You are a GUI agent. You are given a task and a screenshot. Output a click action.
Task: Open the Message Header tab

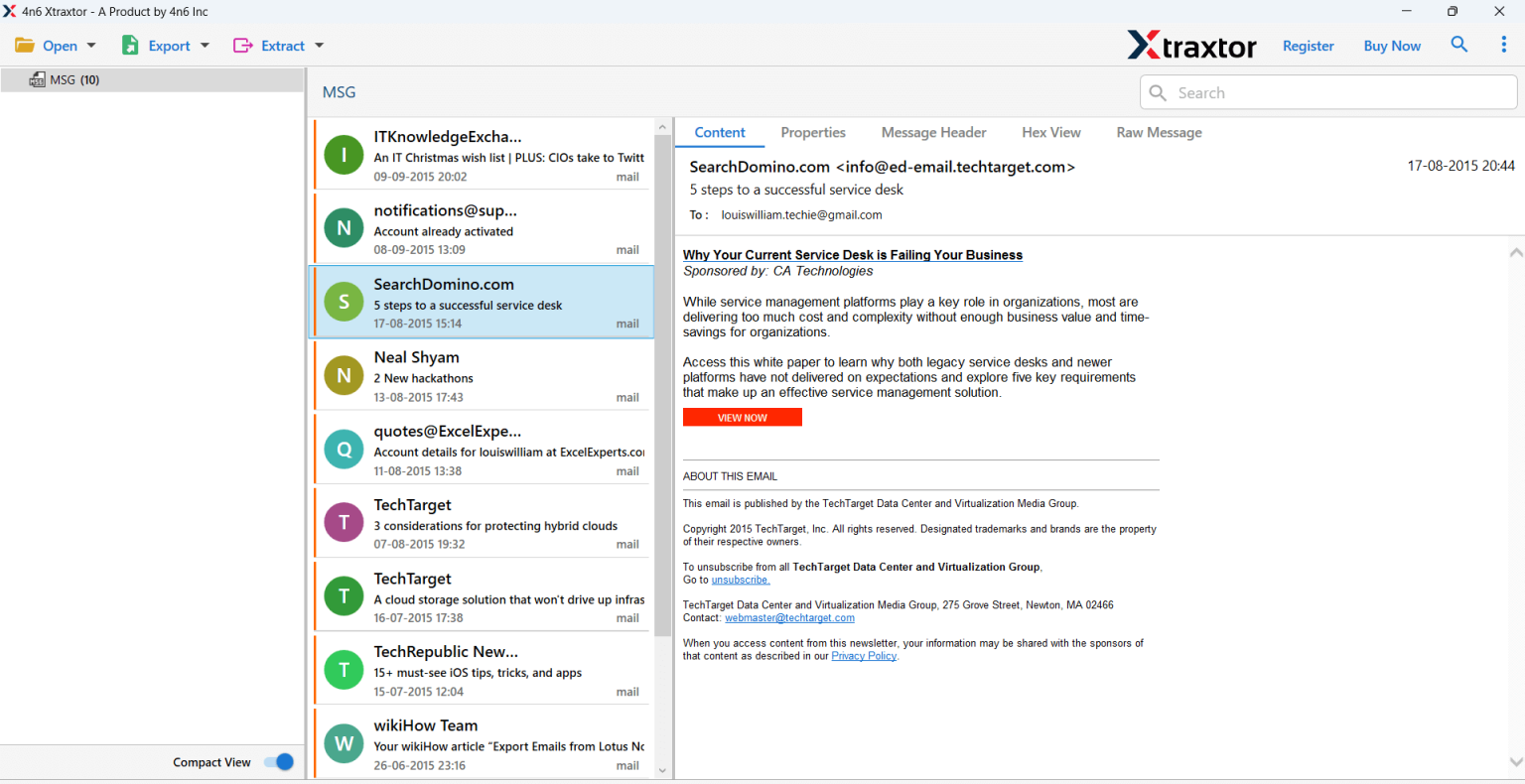click(x=933, y=132)
